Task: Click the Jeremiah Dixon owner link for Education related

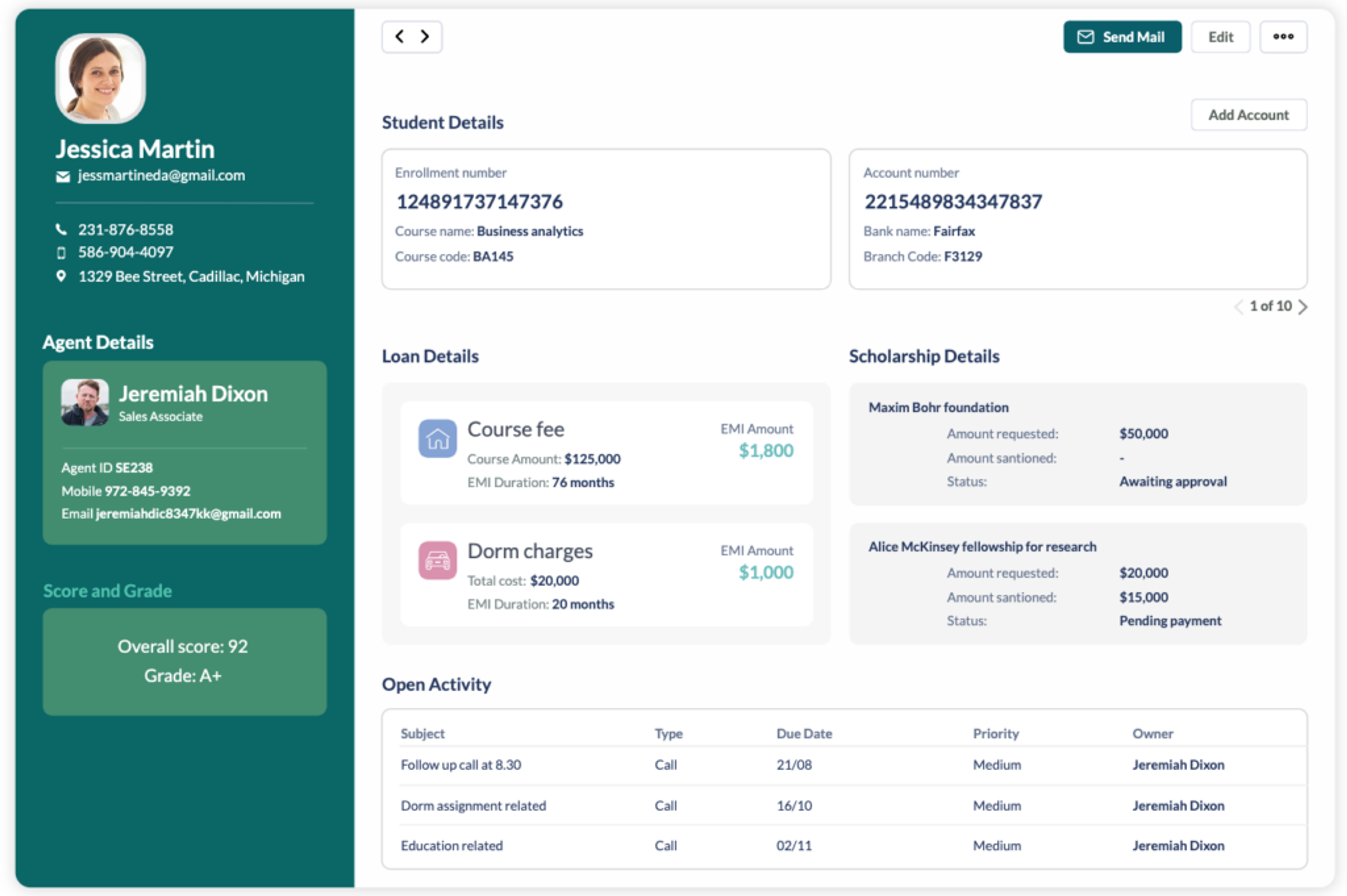Action: (x=1178, y=846)
